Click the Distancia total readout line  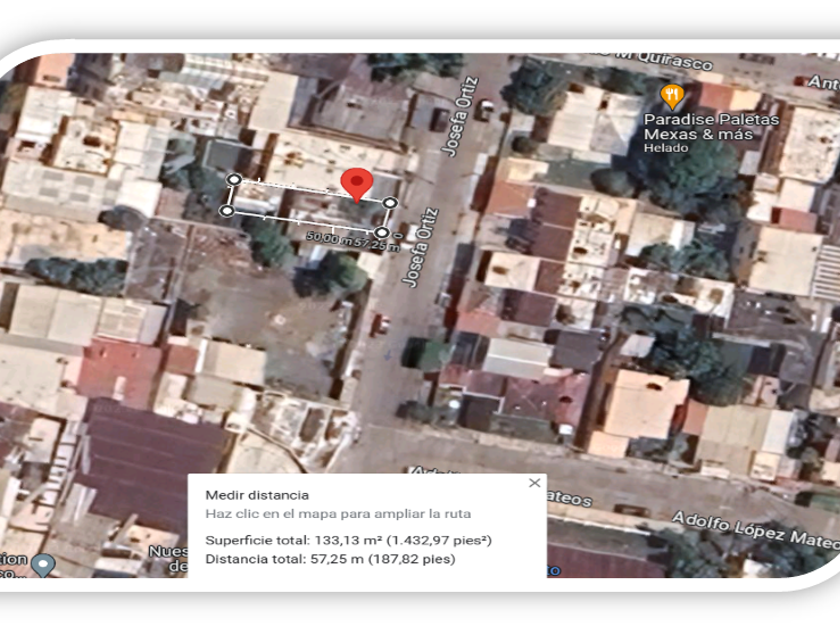330,559
